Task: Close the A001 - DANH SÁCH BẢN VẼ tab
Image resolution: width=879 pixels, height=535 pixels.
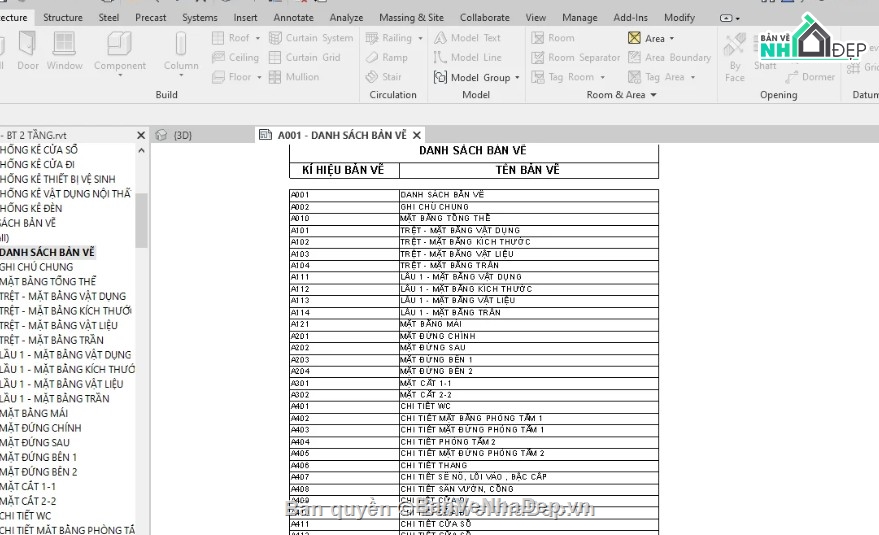Action: pos(417,135)
